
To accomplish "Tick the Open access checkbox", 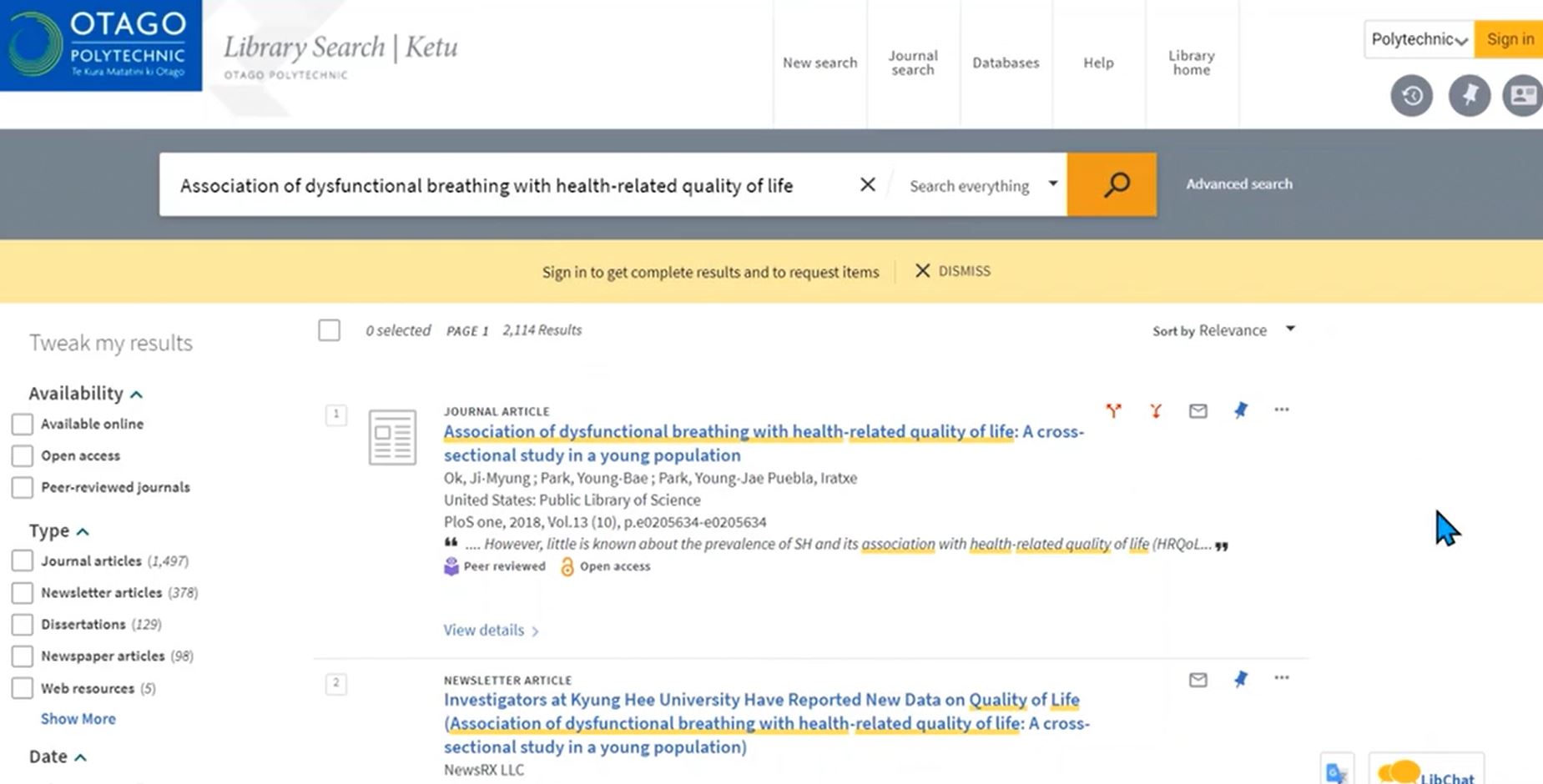I will tap(23, 455).
